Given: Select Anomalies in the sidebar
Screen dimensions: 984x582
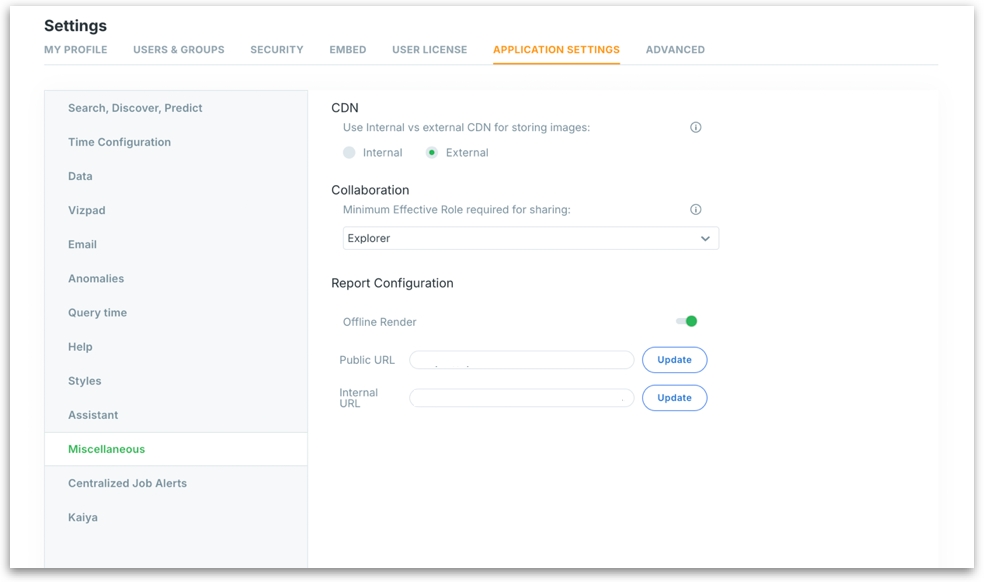Looking at the screenshot, I should click(96, 279).
